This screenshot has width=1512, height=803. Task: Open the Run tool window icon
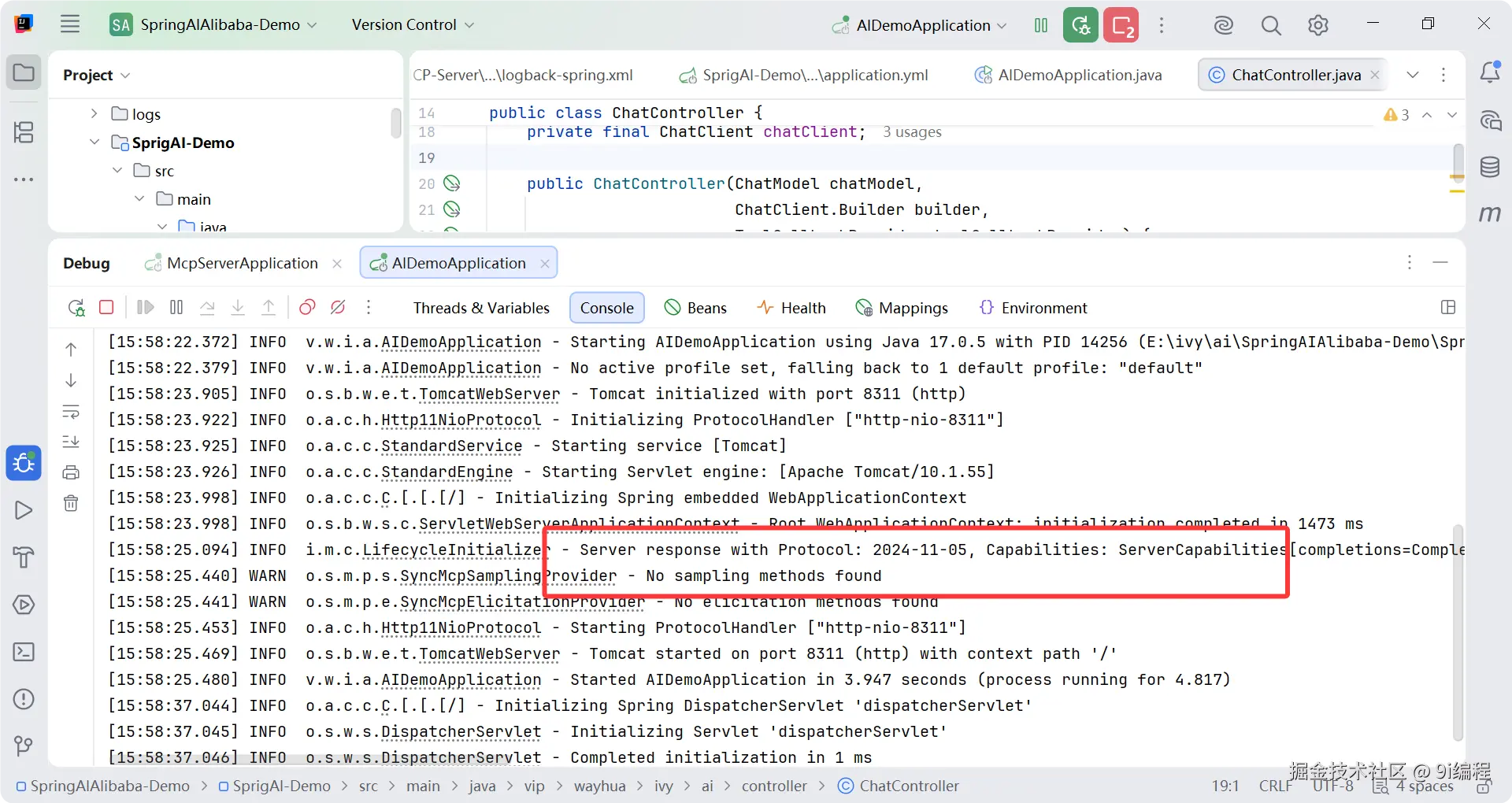click(x=24, y=510)
